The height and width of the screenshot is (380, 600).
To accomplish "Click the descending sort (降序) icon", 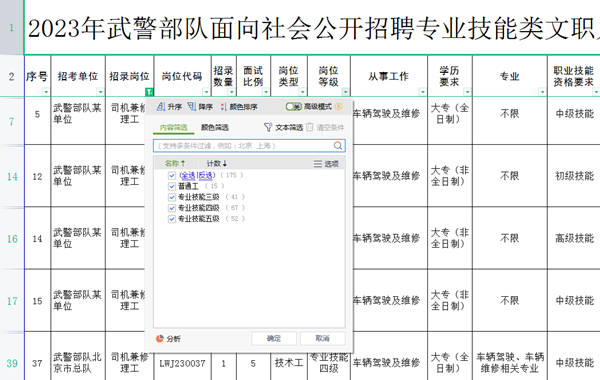I will [192, 107].
